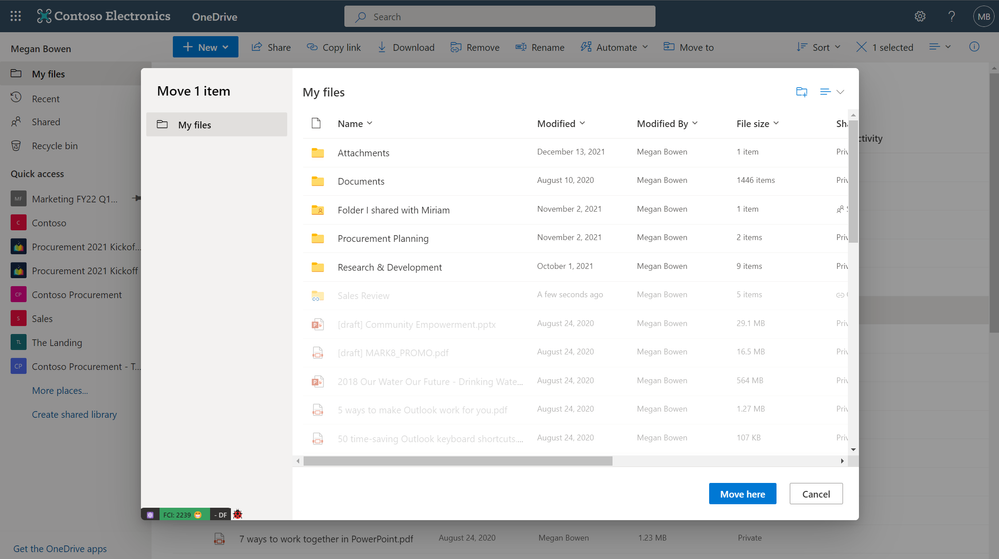999x559 pixels.
Task: Open Contoso quick access site
Action: pyautogui.click(x=49, y=223)
